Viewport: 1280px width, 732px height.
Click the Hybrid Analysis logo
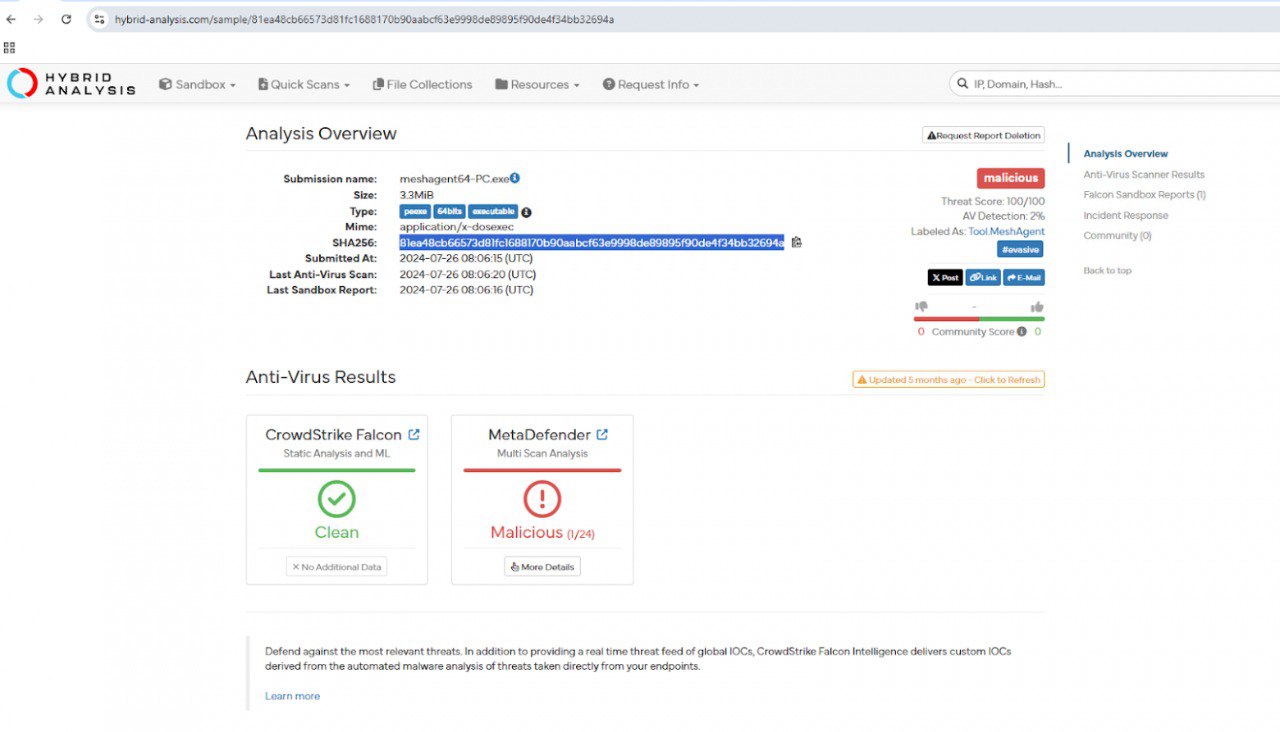(x=70, y=84)
